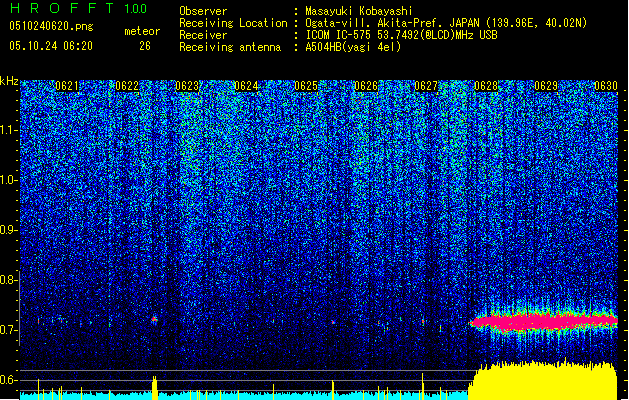Click the 0.6 kHz axis tick label
This screenshot has height=400, width=629.
click(x=8, y=380)
